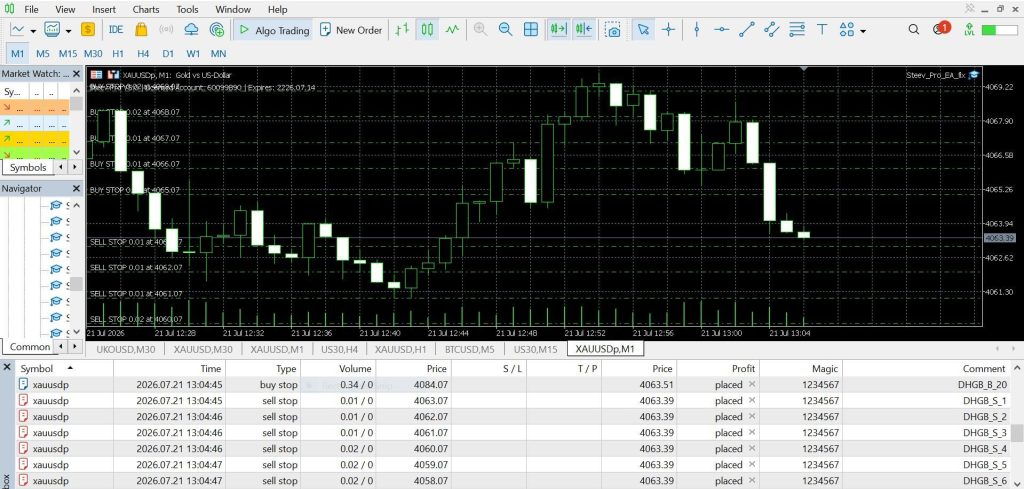Click the connection status bar indicator
The height and width of the screenshot is (489, 1024).
click(x=999, y=30)
